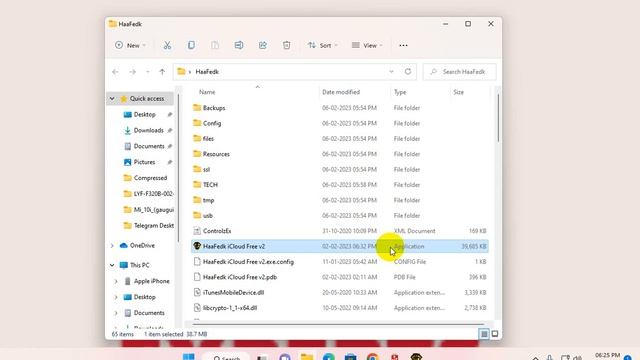The image size is (640, 360).
Task: Switch to Large icons view layout
Action: [x=495, y=334]
